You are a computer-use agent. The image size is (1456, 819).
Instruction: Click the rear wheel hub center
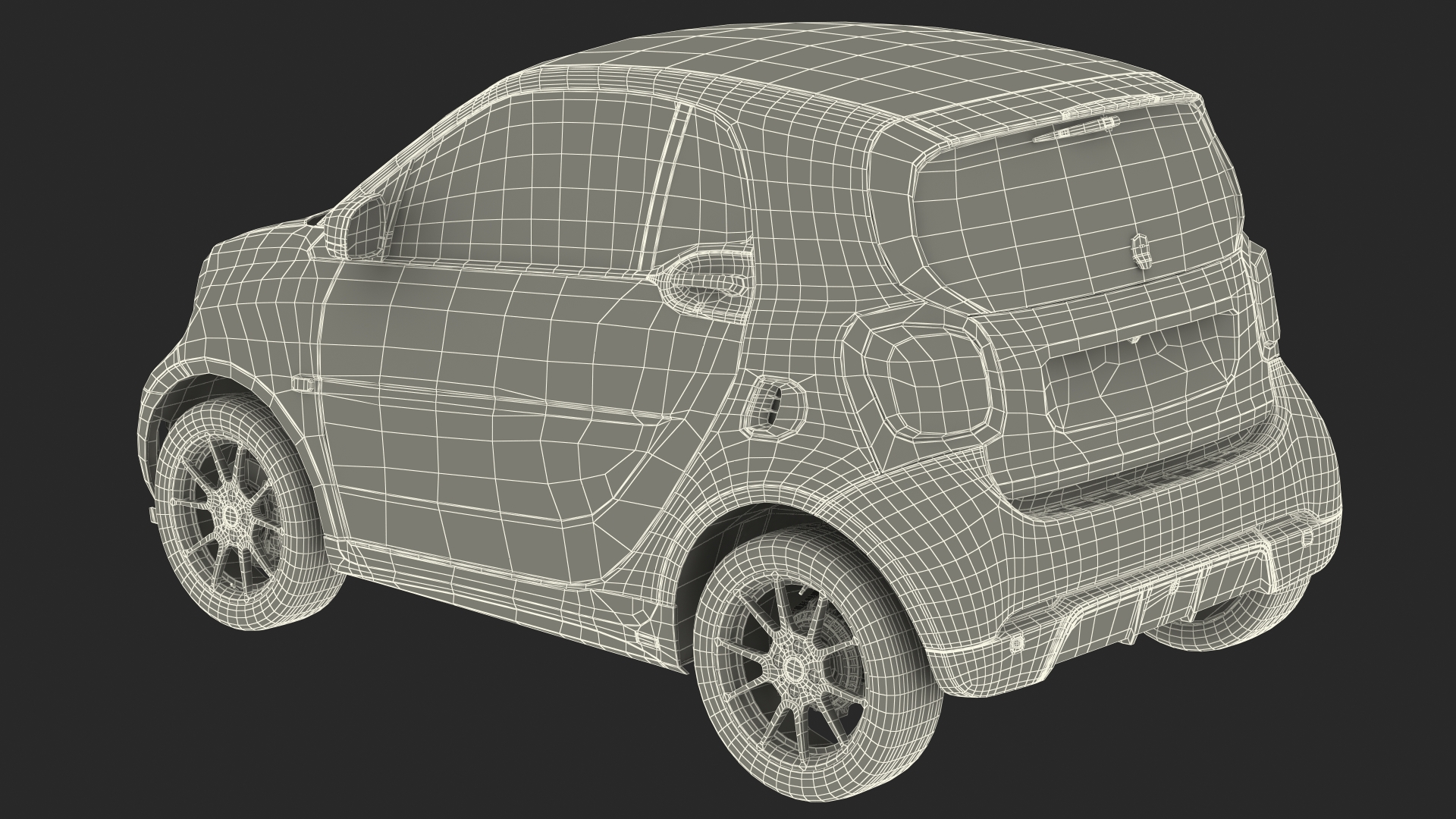[x=793, y=668]
